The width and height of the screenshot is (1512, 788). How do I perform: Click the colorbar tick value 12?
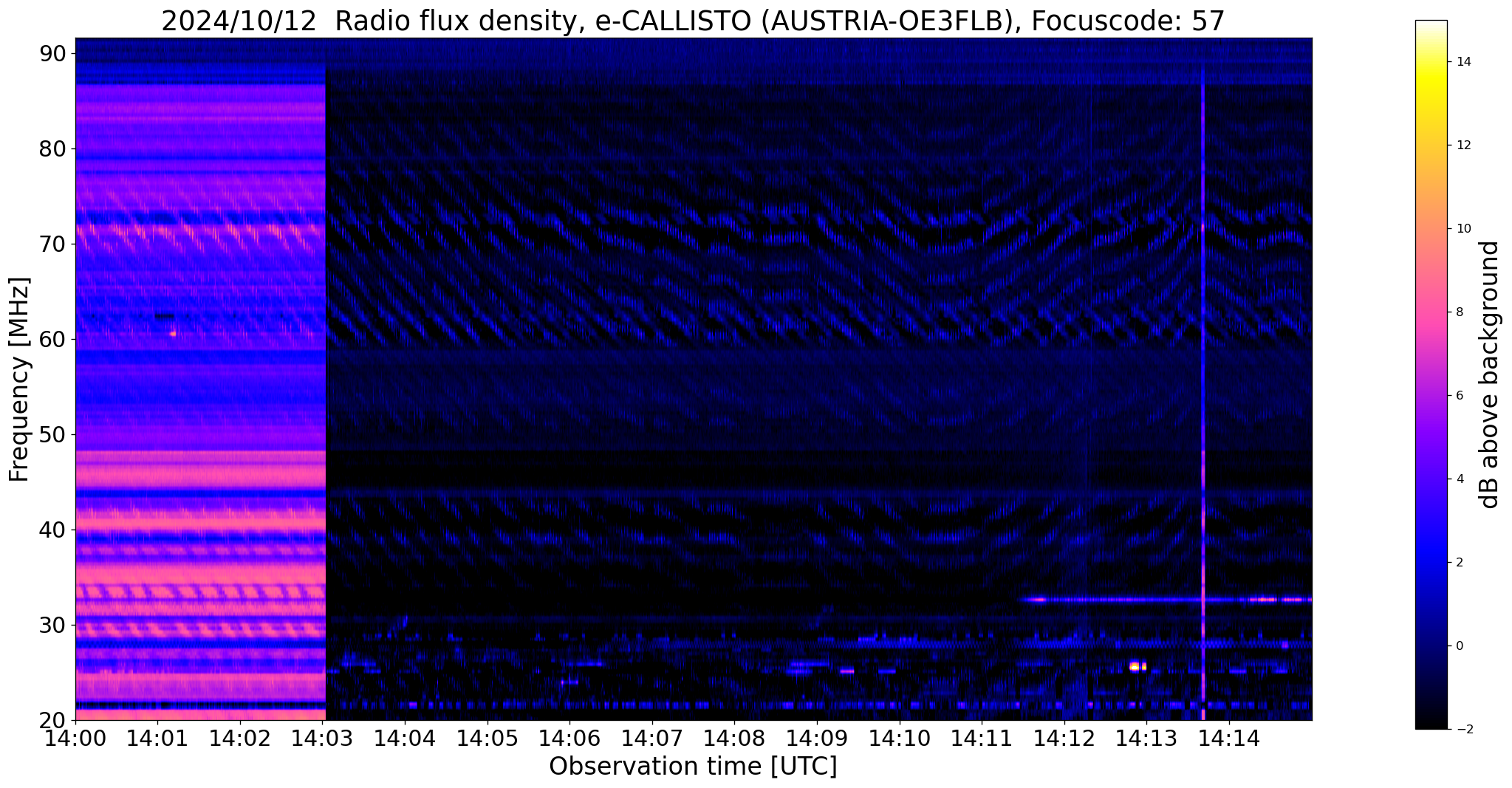point(1463,145)
